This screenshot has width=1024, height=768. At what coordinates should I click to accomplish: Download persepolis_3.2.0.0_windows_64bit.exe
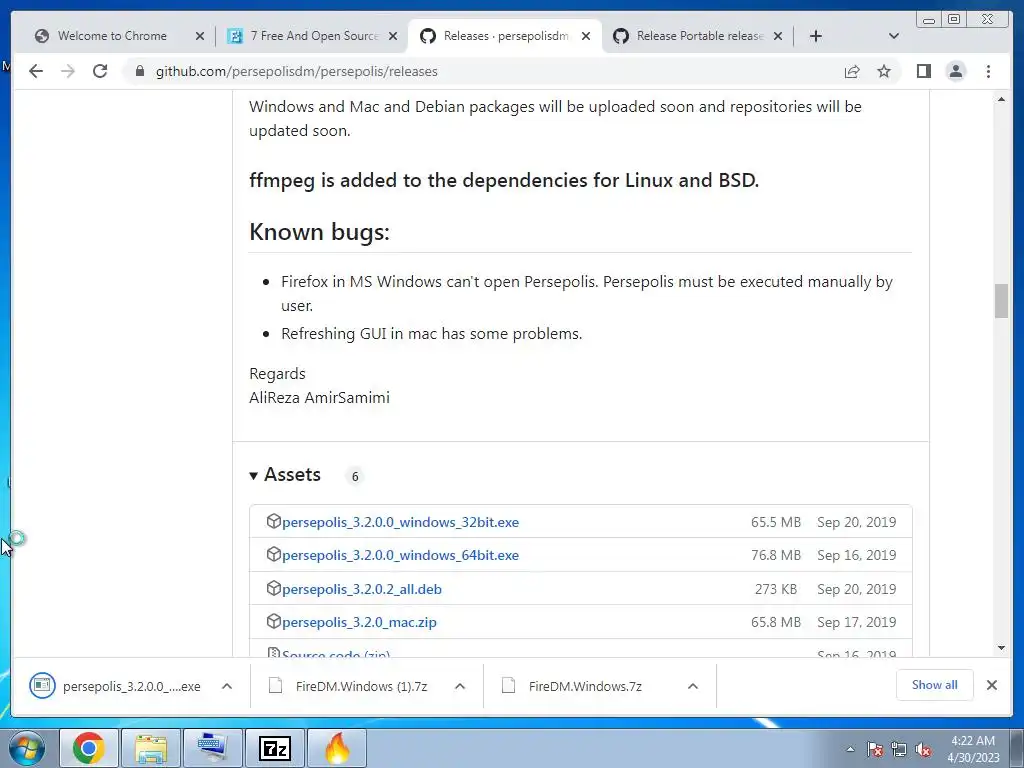pyautogui.click(x=400, y=555)
